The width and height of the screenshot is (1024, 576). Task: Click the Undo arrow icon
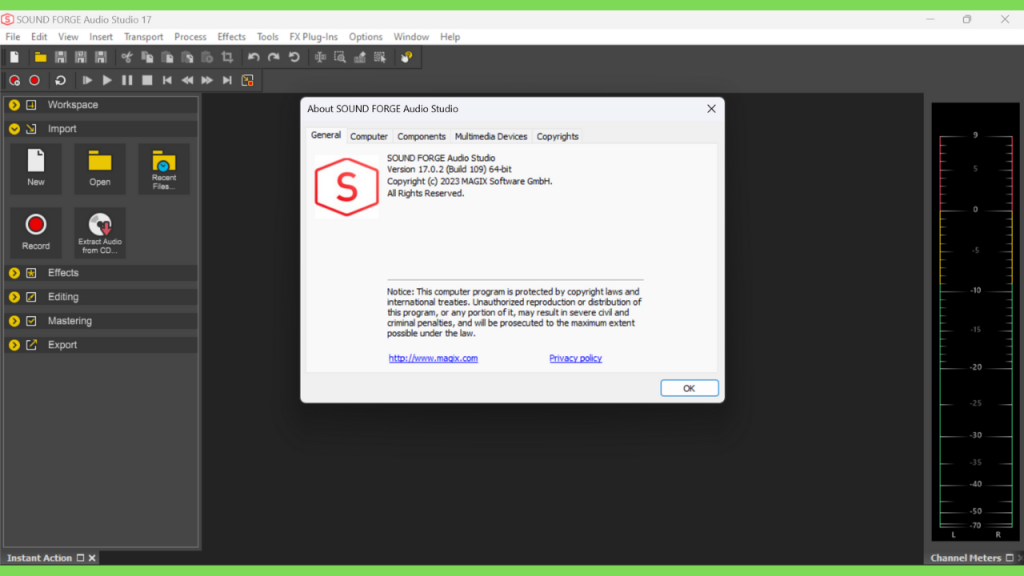point(253,57)
